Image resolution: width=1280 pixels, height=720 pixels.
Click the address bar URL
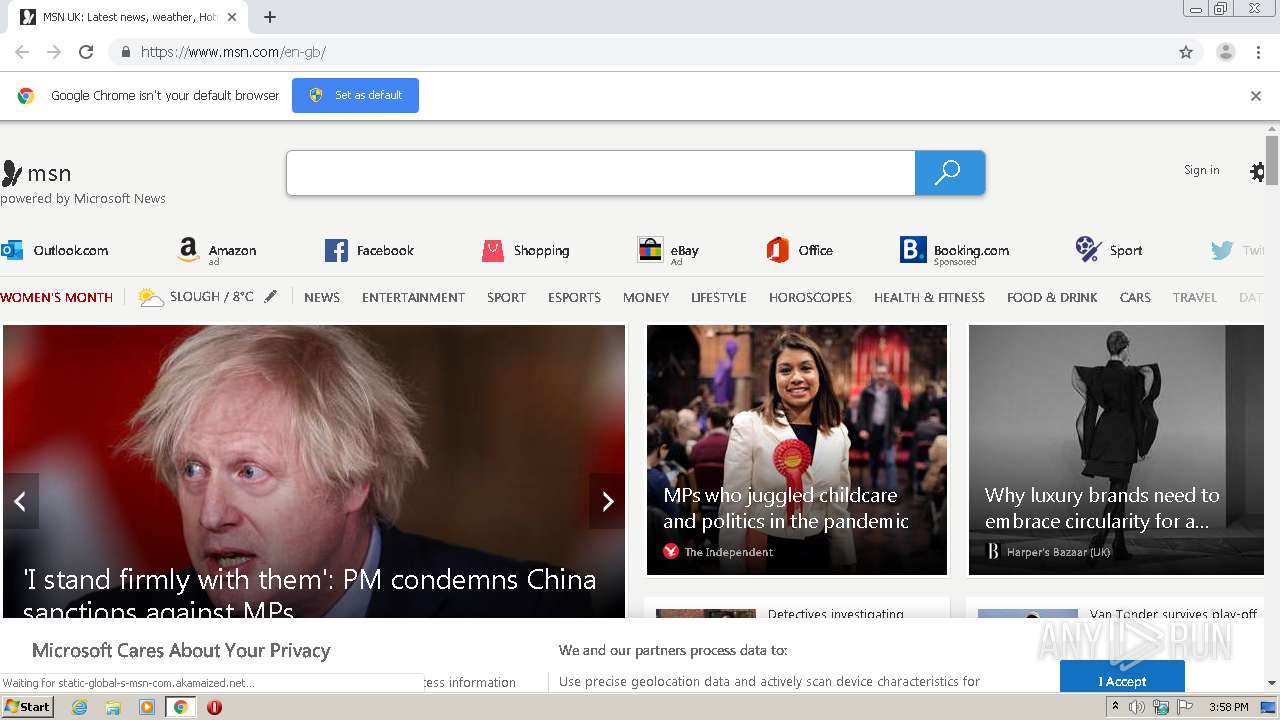tap(233, 52)
